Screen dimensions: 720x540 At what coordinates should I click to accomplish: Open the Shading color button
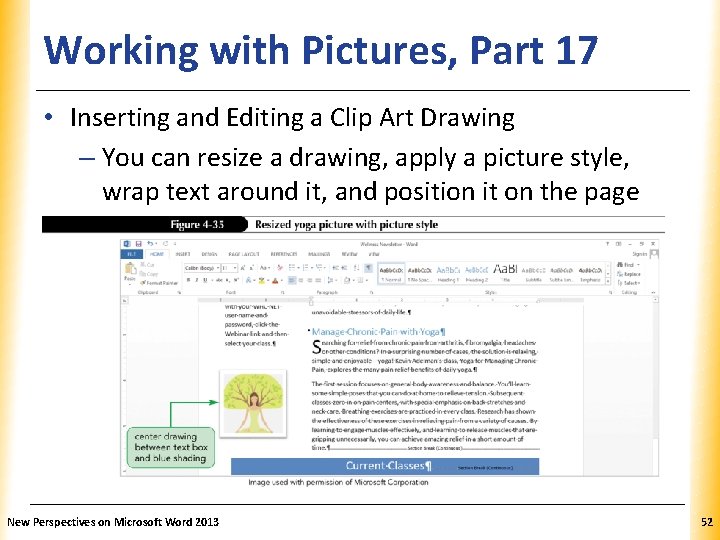click(347, 280)
